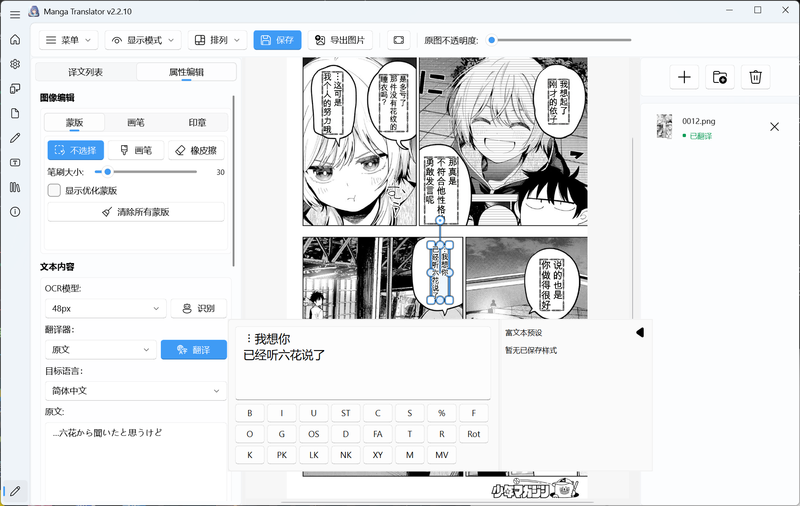Select the 橡皮擦 eraser tool
This screenshot has width=800, height=506.
196,150
